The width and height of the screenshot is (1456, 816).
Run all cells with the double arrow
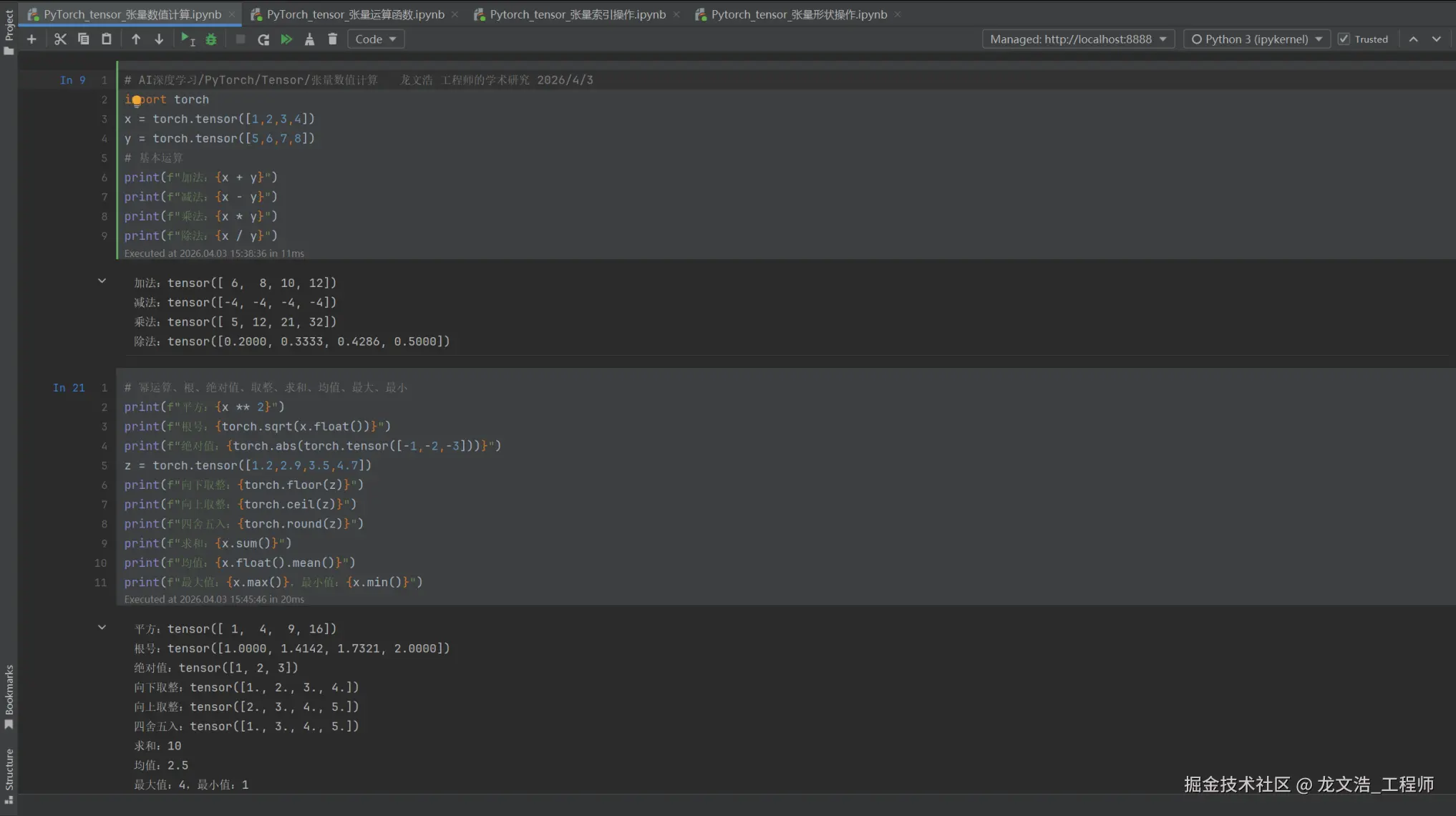coord(286,39)
